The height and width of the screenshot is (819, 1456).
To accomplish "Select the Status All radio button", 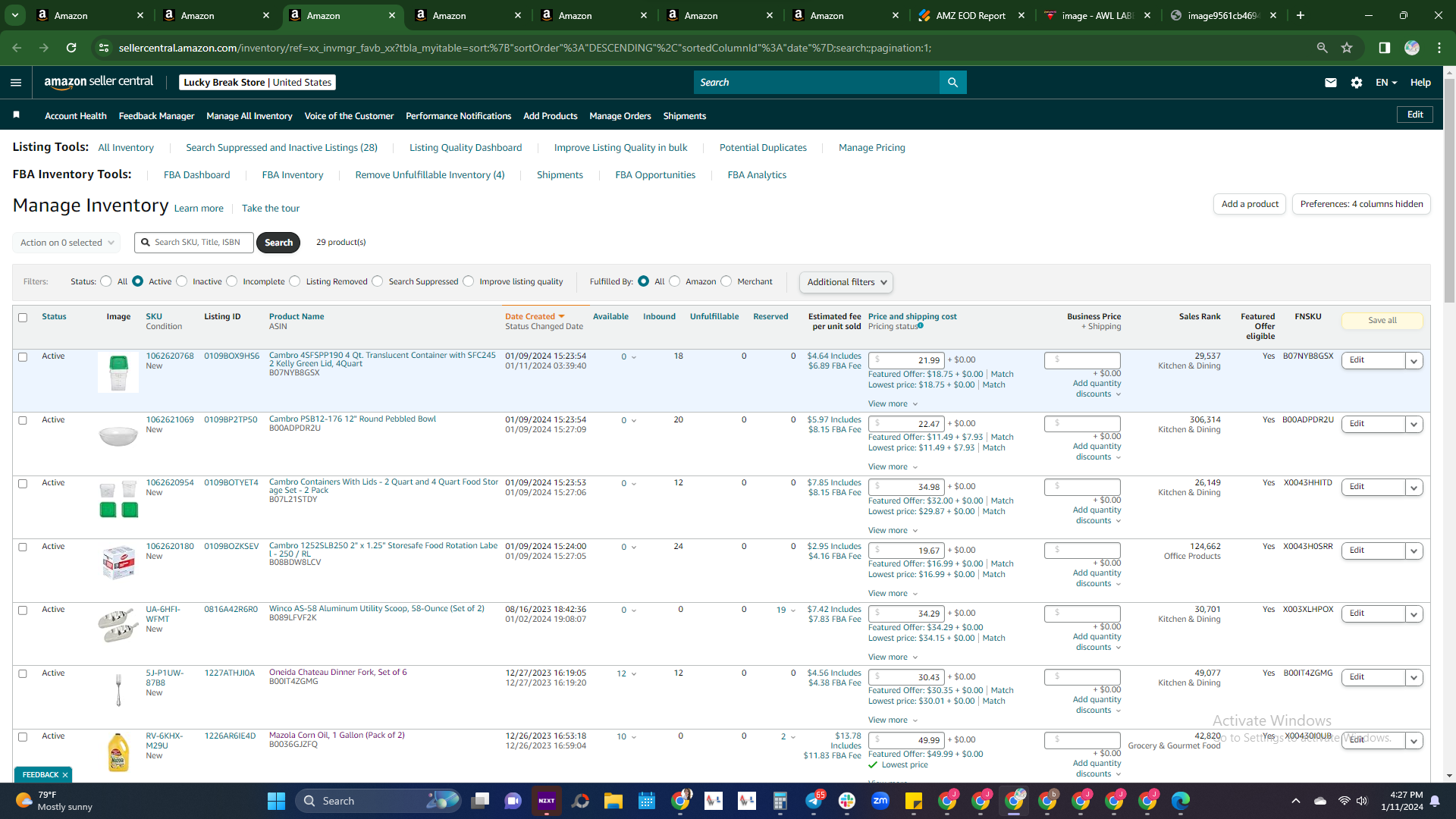I will (106, 281).
